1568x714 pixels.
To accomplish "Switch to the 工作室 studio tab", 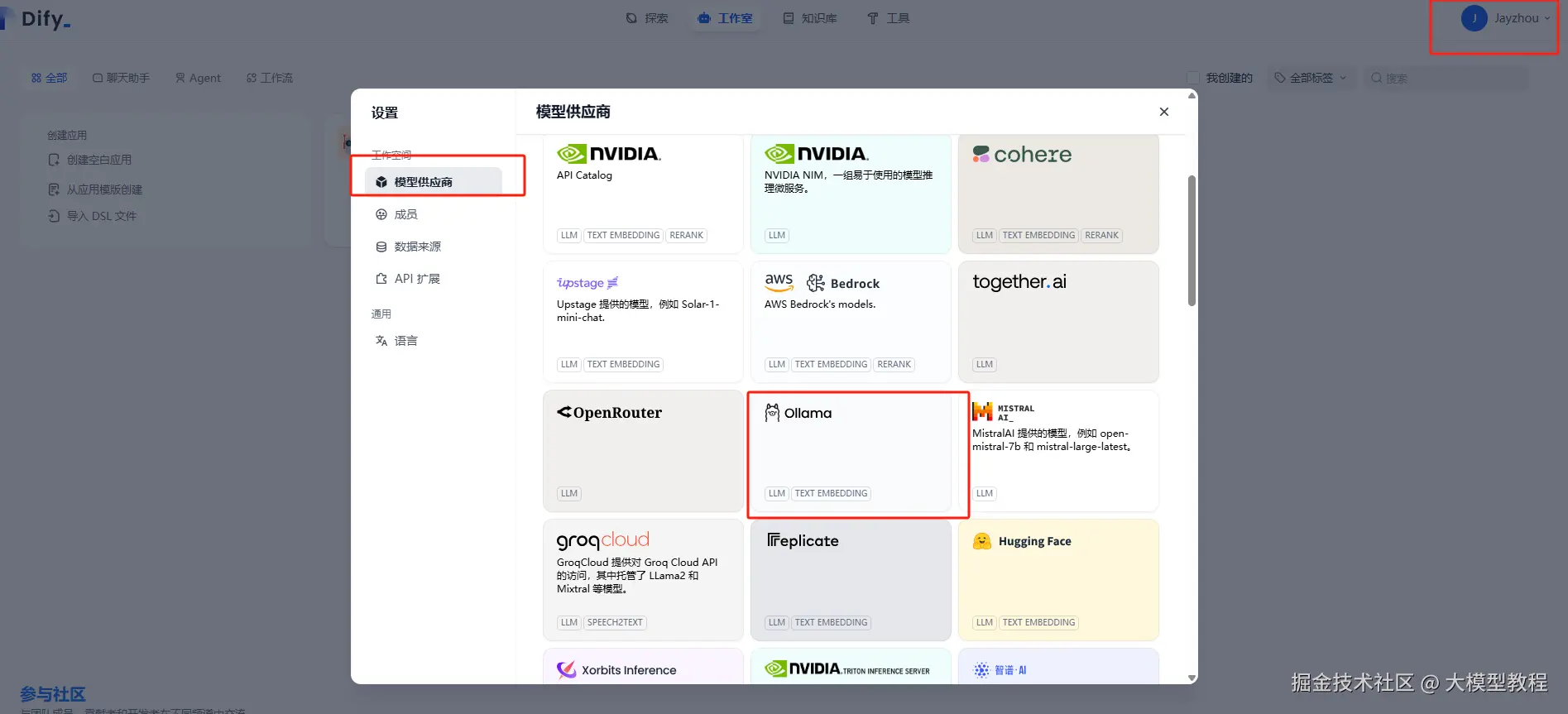I will (x=725, y=18).
